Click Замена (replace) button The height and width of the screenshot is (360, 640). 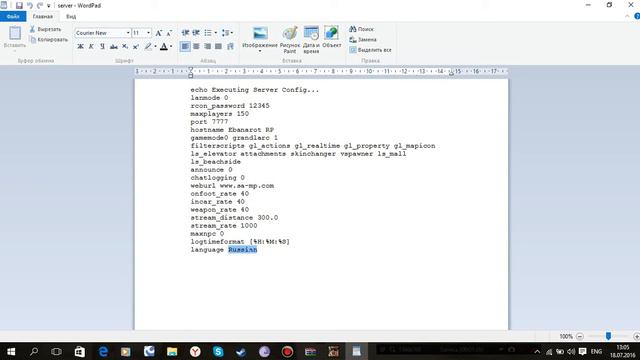click(x=363, y=40)
